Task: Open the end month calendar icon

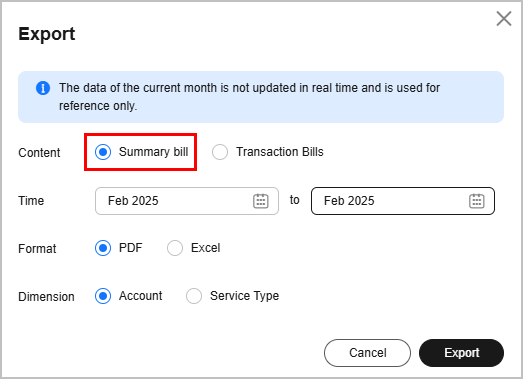Action: (477, 201)
